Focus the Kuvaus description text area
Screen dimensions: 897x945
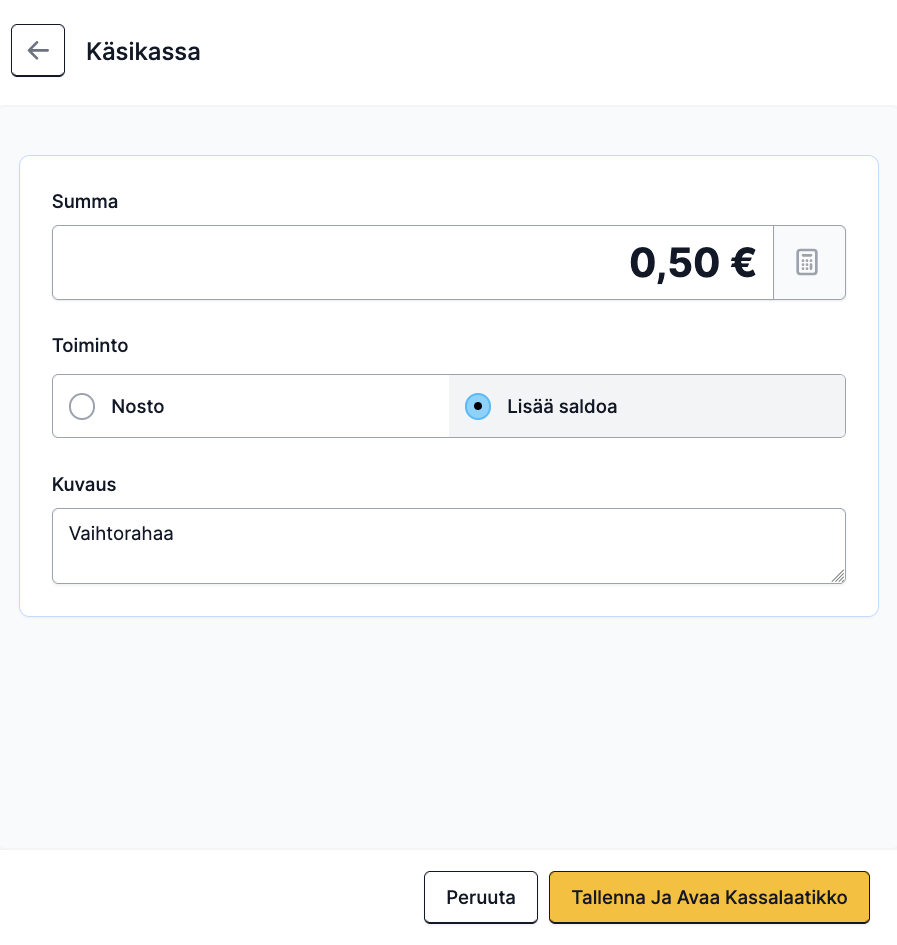click(x=449, y=546)
